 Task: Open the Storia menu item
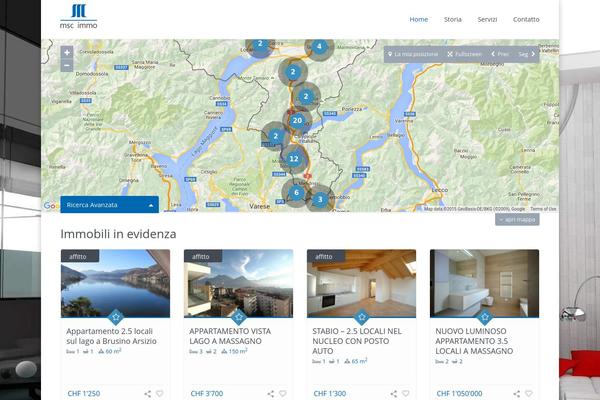click(453, 20)
